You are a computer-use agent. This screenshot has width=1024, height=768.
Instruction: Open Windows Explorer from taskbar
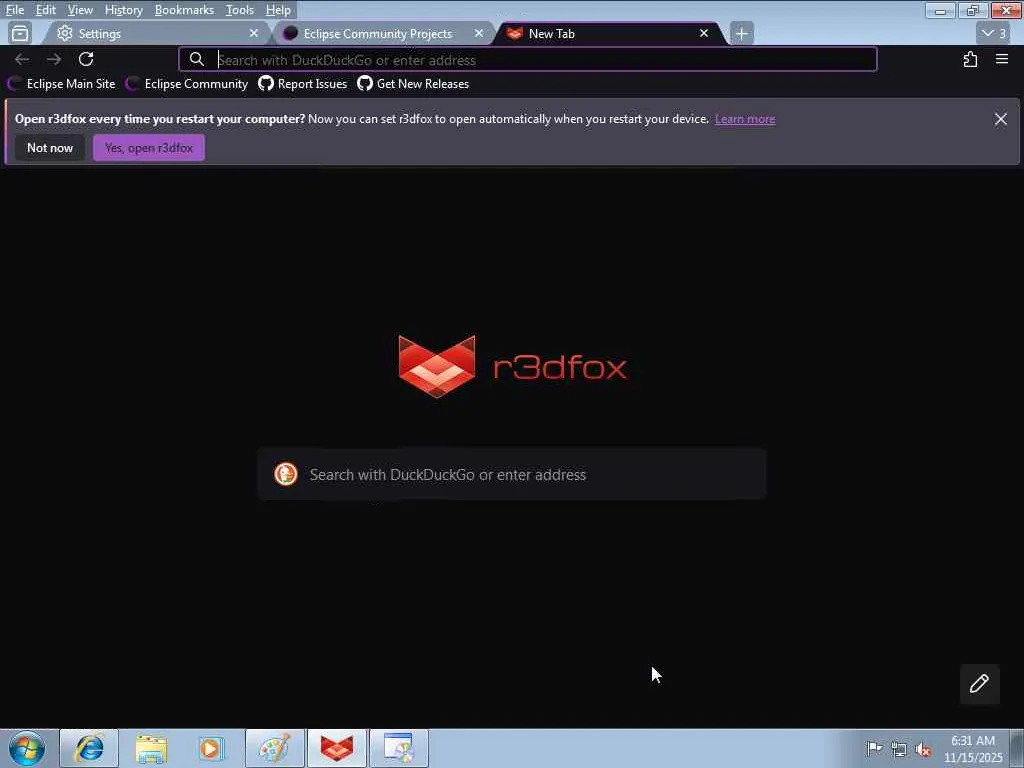(151, 748)
